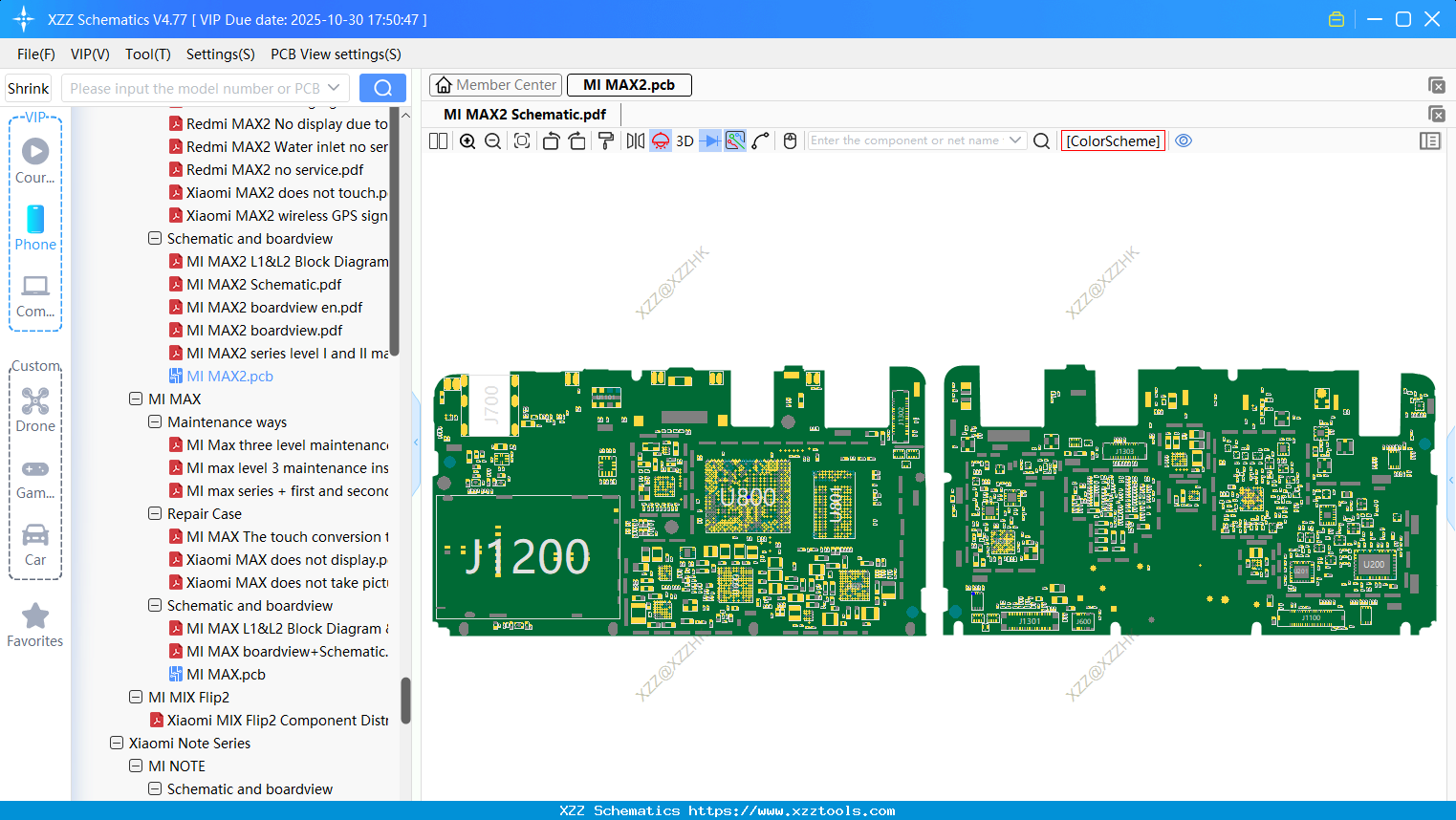The image size is (1456, 820).
Task: Open the PCB View settings menu
Action: (x=336, y=54)
